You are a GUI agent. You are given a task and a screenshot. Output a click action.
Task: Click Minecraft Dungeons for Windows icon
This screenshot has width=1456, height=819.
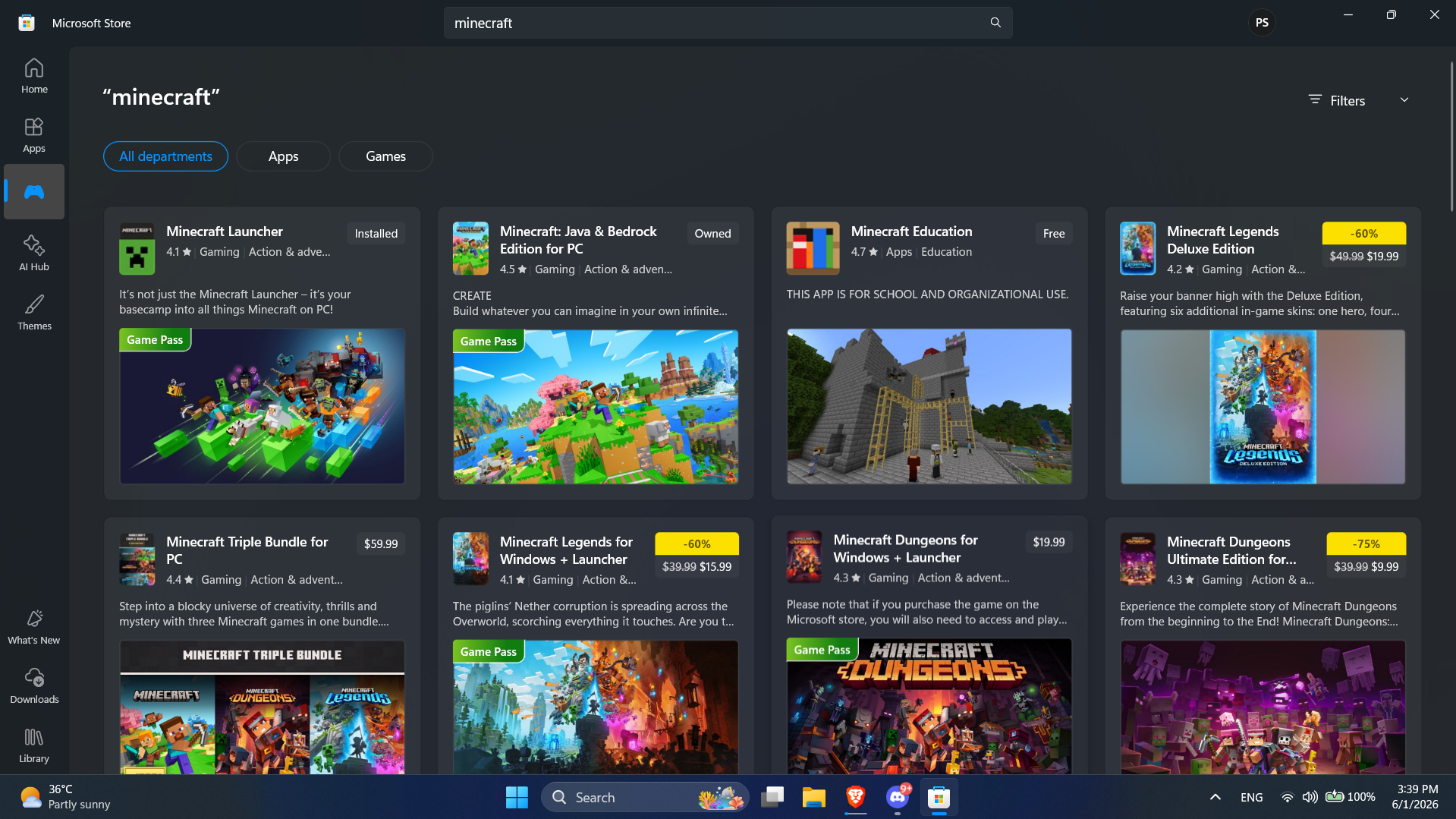pos(803,557)
